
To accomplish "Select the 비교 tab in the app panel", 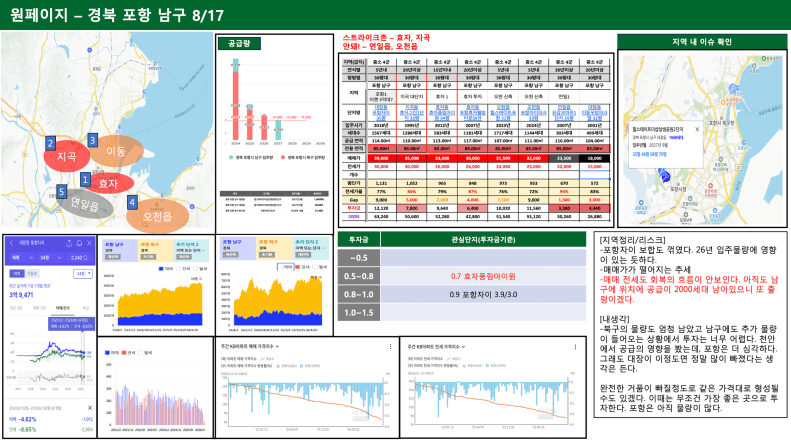I will [x=86, y=307].
